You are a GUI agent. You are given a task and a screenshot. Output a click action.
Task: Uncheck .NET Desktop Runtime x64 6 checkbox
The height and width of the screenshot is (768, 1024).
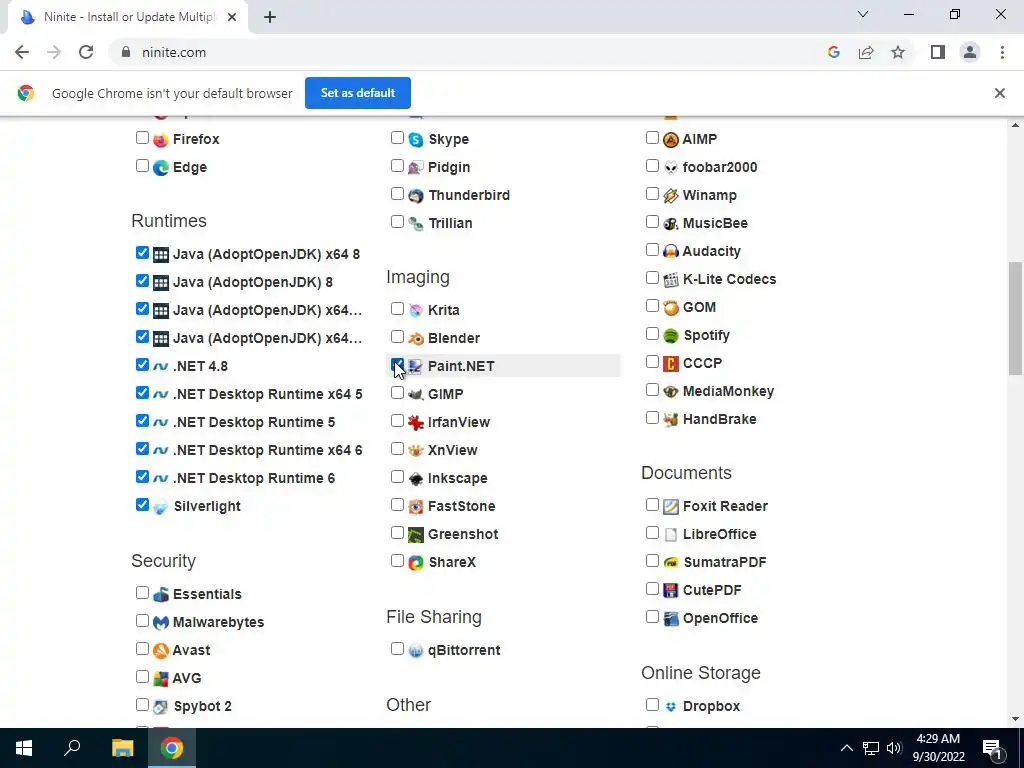point(142,449)
